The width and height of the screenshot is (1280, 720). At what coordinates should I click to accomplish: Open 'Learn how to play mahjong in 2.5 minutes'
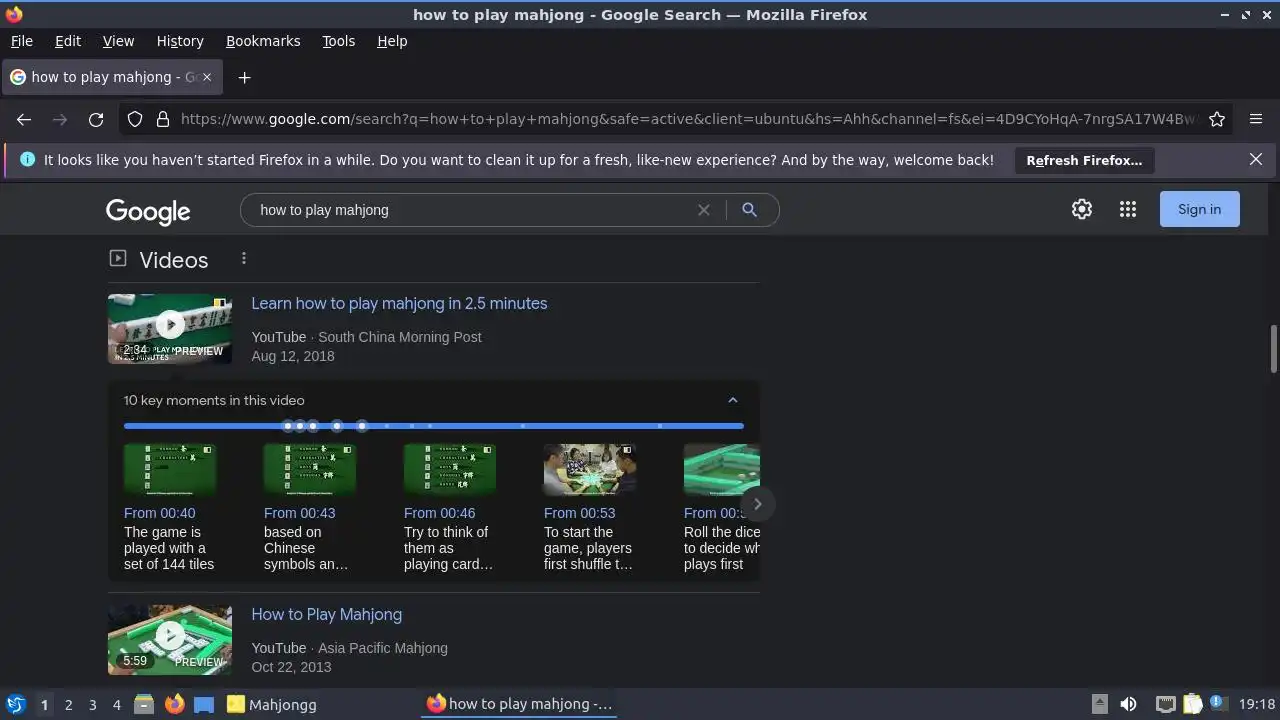[x=399, y=303]
